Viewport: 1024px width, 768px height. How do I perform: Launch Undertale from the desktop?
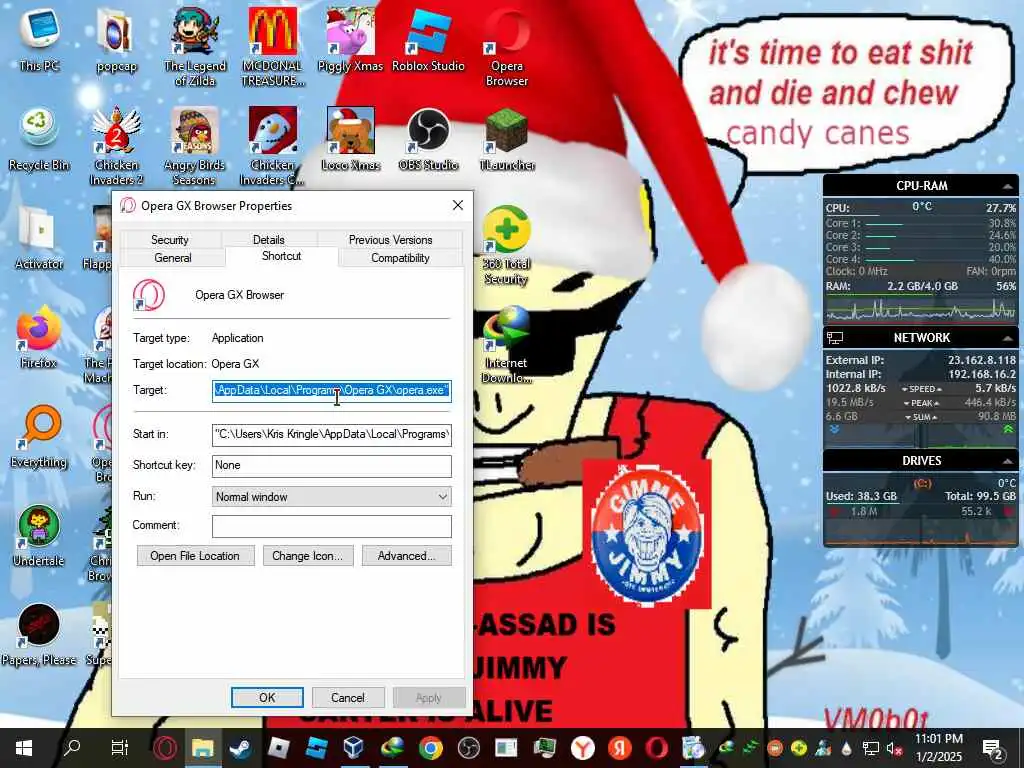coord(39,536)
